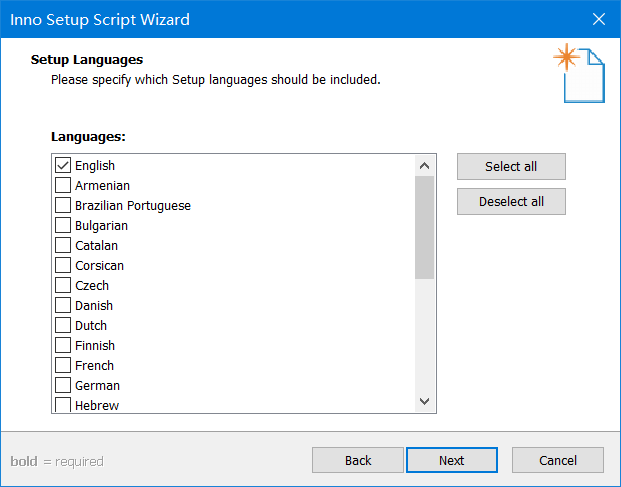This screenshot has height=487, width=621.
Task: Proceed with the Next button
Action: coord(452,460)
